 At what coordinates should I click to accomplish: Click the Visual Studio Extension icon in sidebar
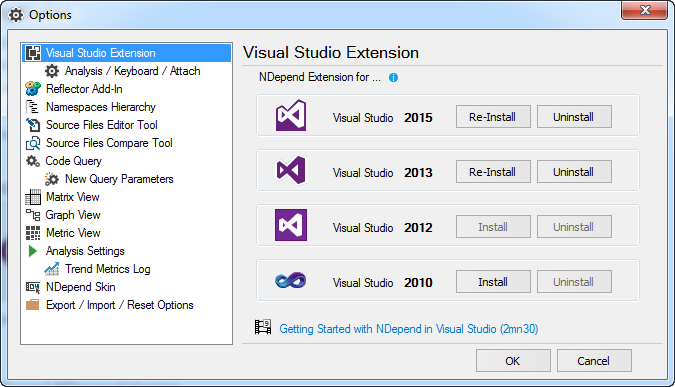point(33,53)
